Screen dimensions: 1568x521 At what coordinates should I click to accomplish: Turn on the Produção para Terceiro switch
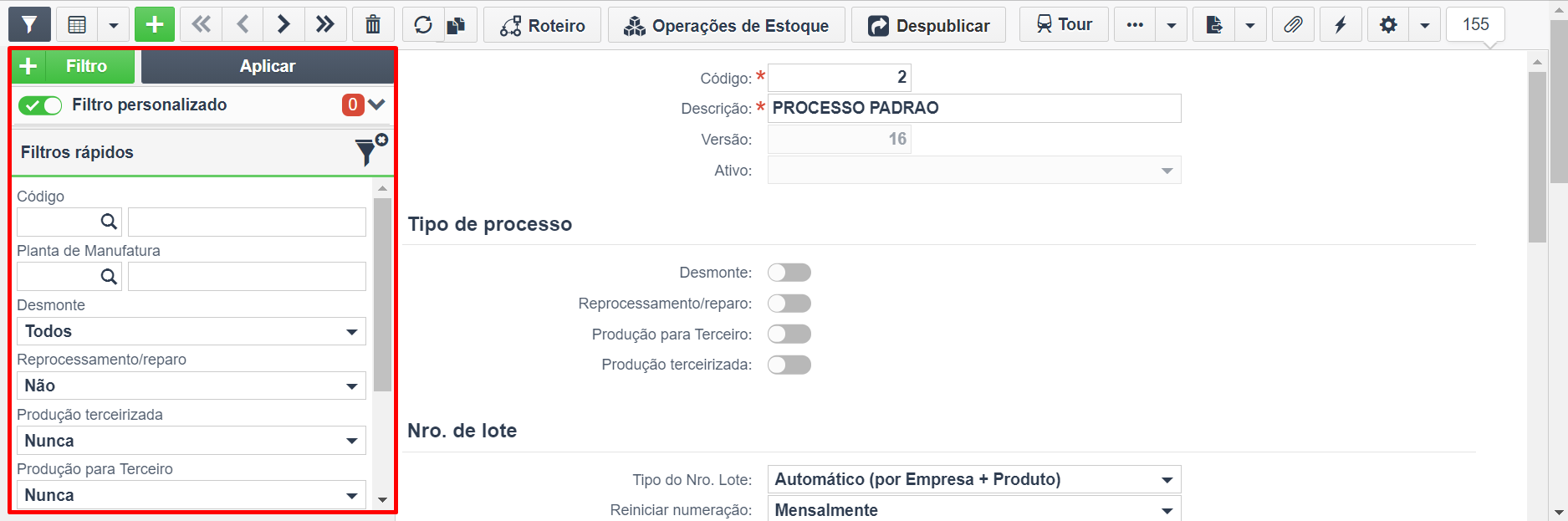[x=789, y=335]
